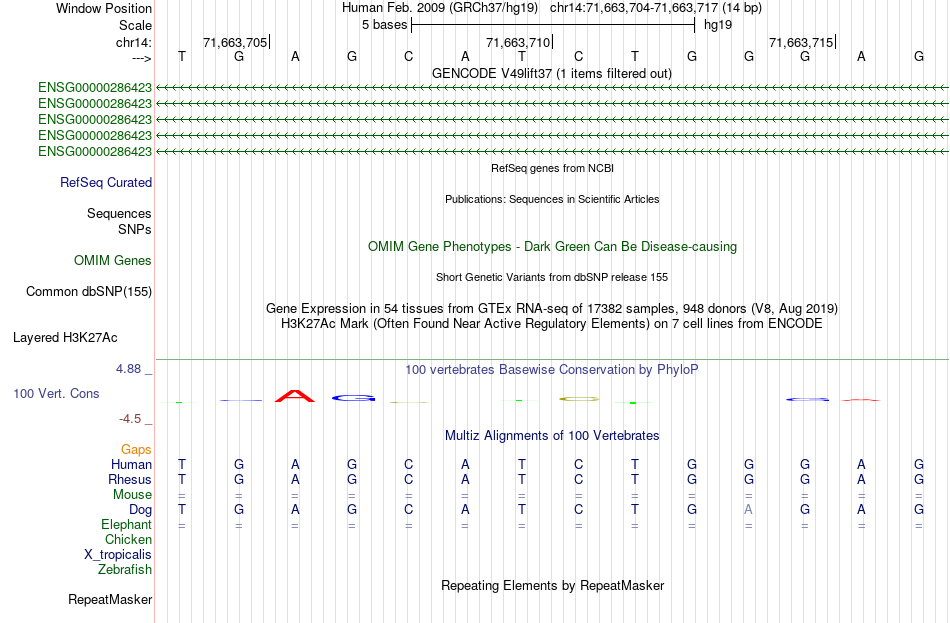Image resolution: width=950 pixels, height=623 pixels.
Task: Select the Zebrafish alignment row label
Action: (x=125, y=570)
